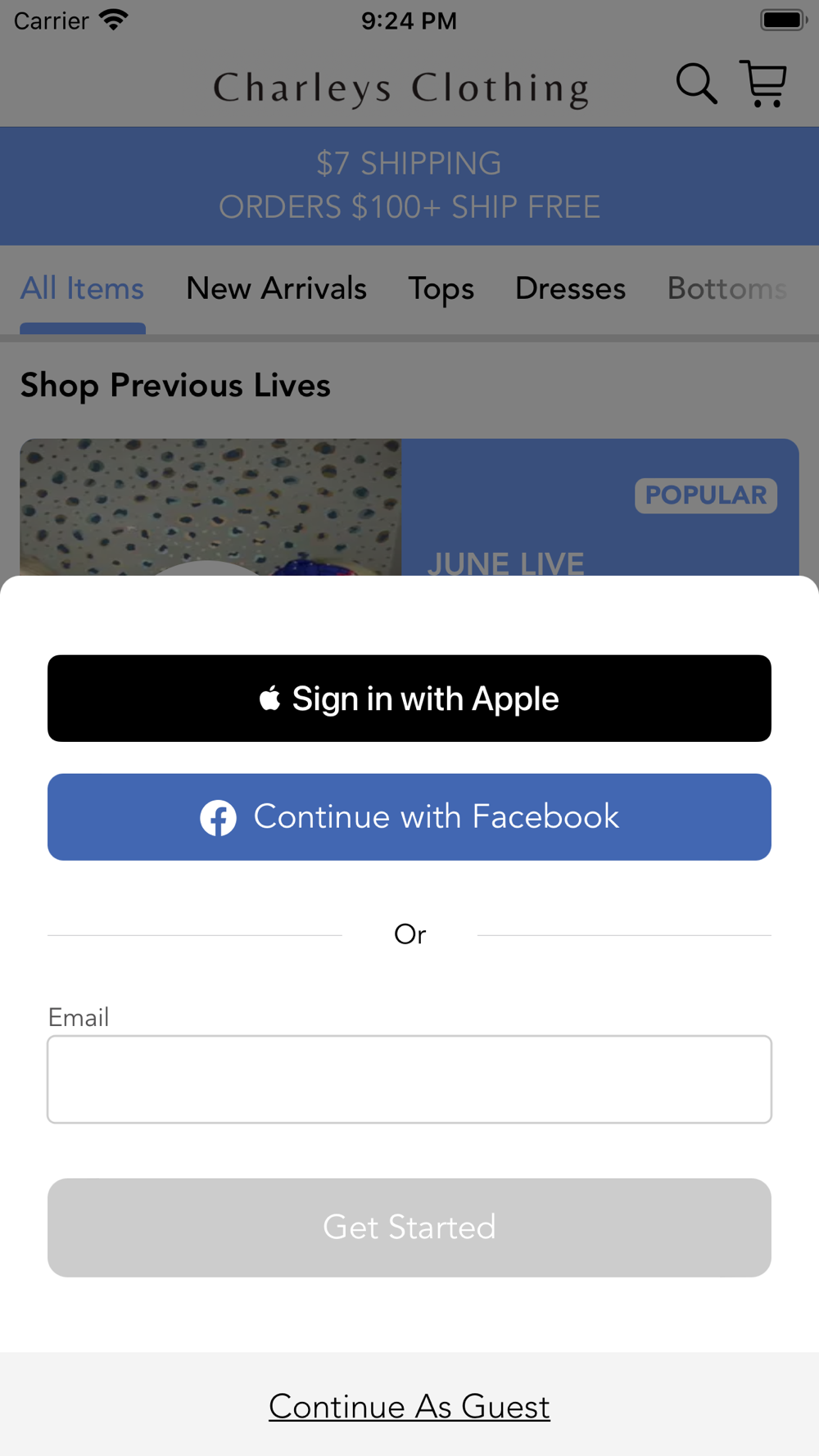Screen dimensions: 819x1456
Task: Tap the Facebook logo icon
Action: point(219,817)
